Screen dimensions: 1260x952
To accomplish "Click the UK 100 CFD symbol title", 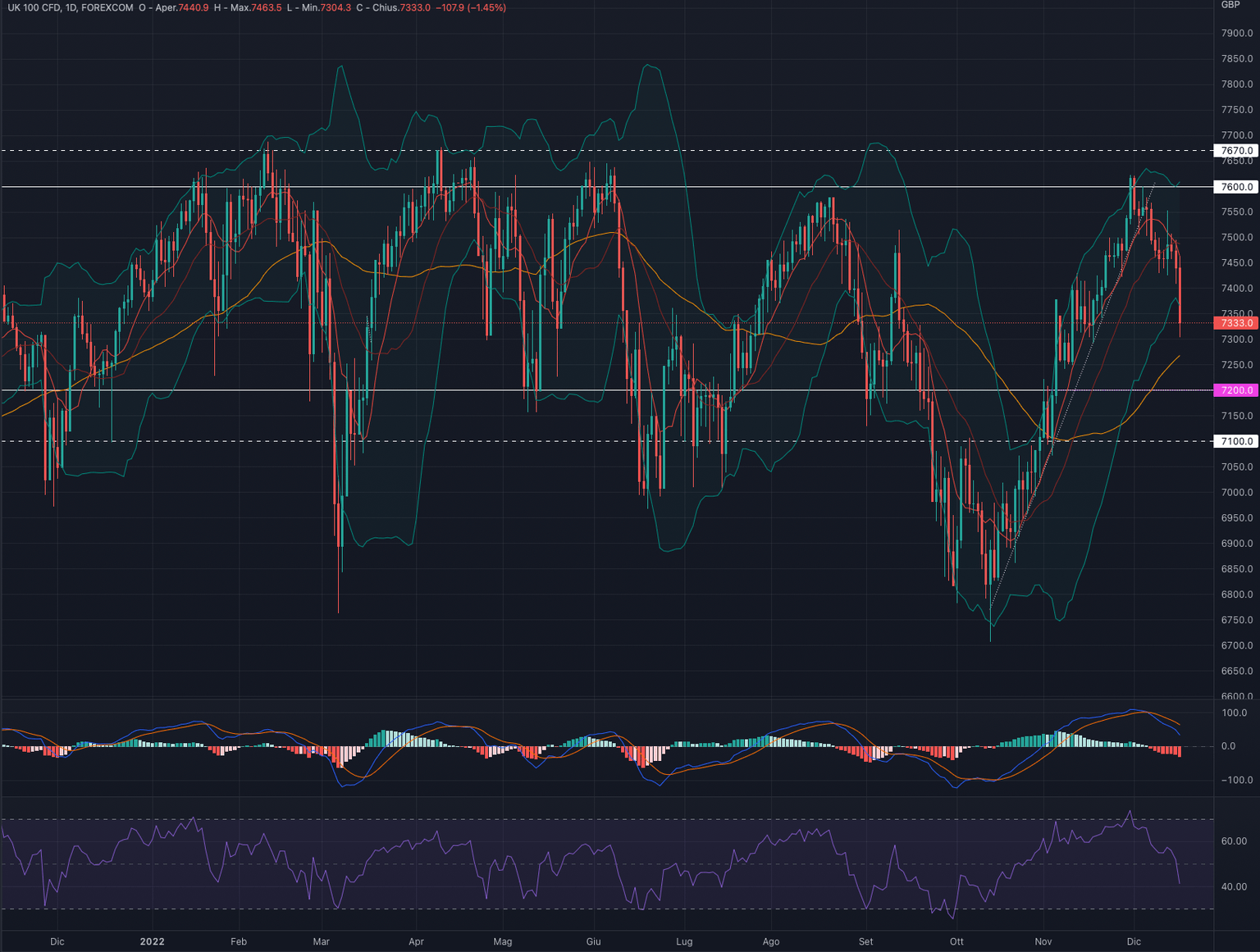I will coord(70,7).
